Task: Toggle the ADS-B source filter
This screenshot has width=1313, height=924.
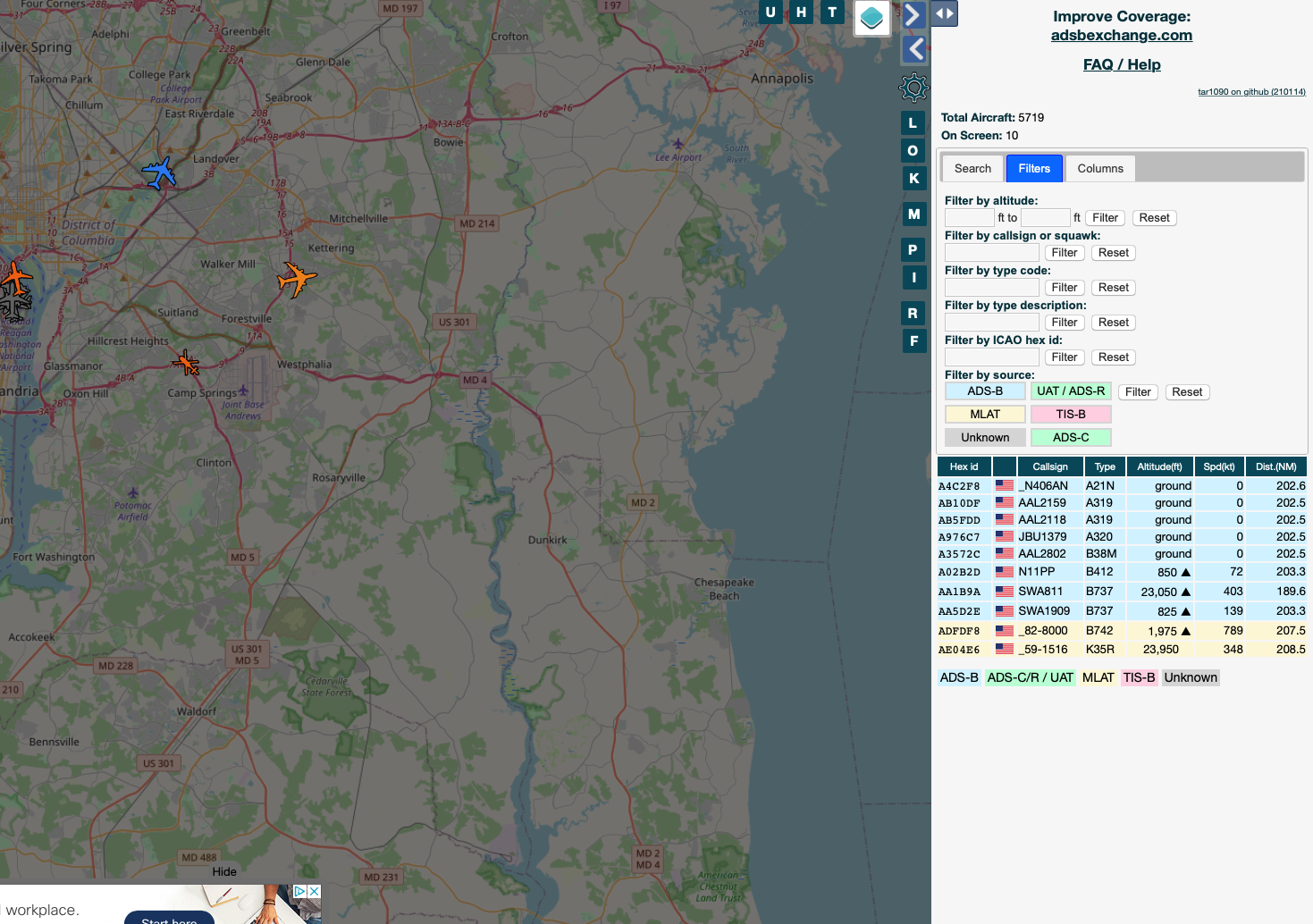Action: point(985,391)
